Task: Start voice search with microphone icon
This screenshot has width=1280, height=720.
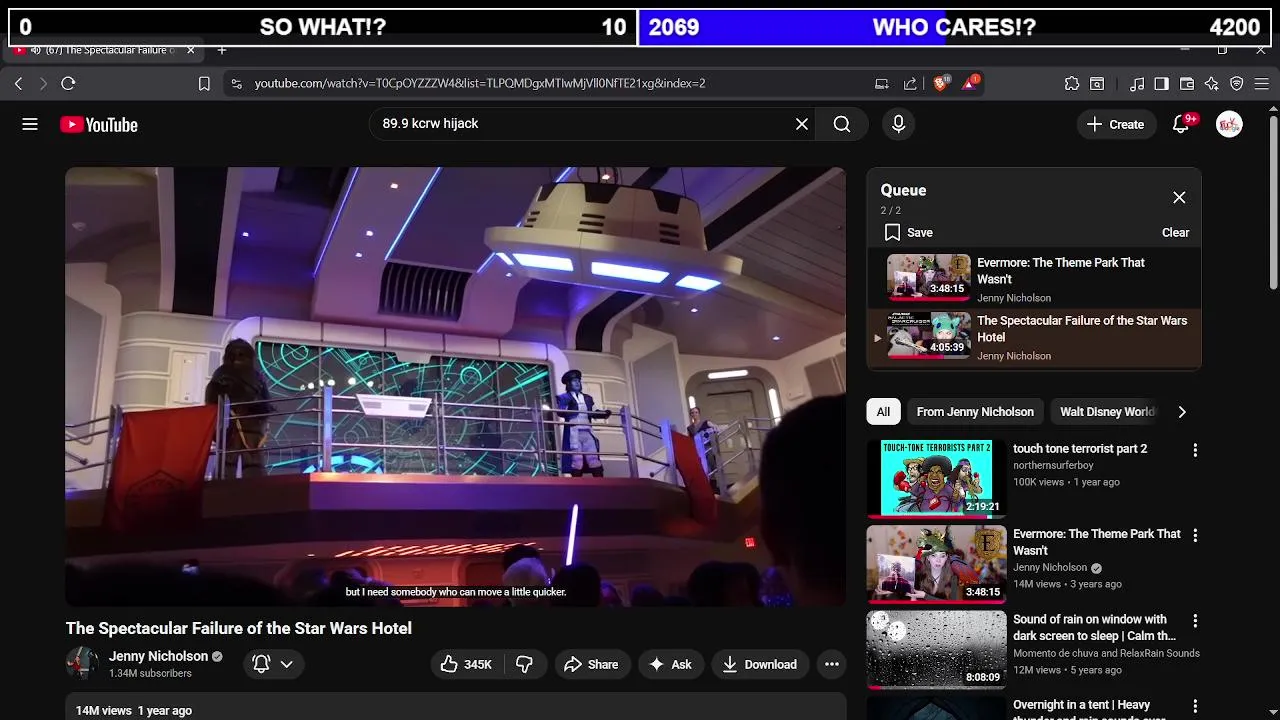Action: pos(898,124)
